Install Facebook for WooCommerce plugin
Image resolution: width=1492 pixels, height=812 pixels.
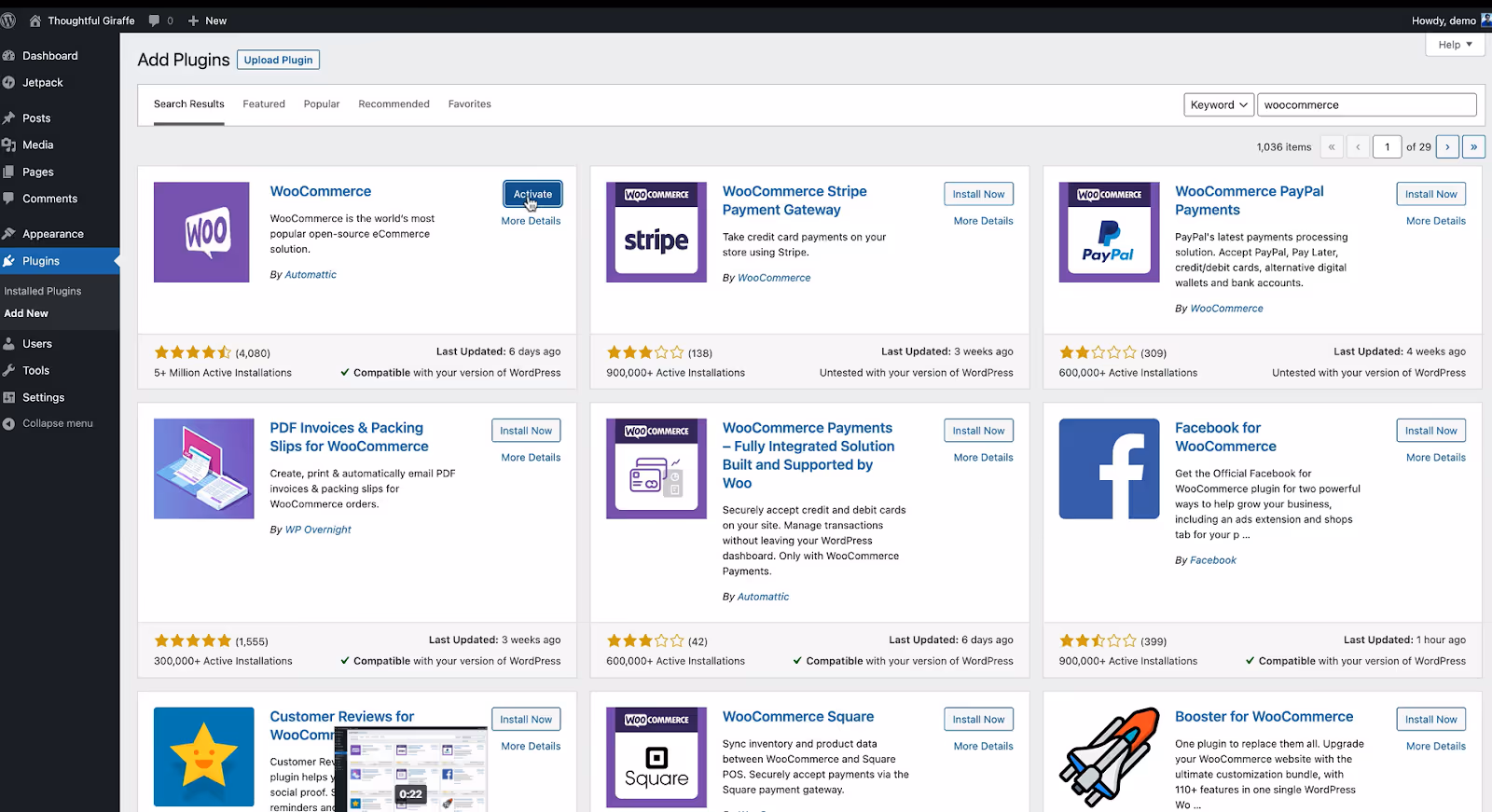1431,431
